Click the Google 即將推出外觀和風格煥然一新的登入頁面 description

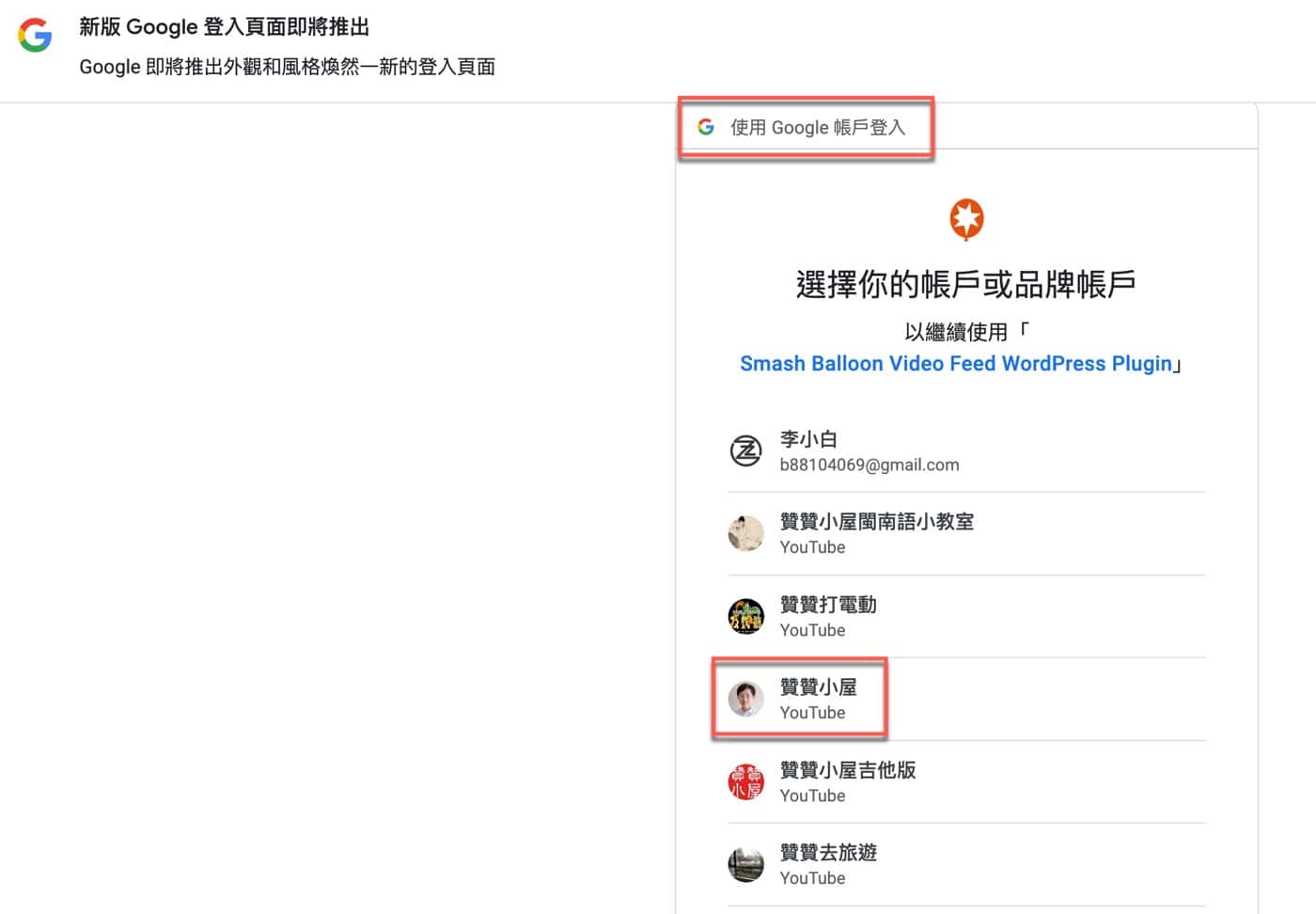point(287,67)
